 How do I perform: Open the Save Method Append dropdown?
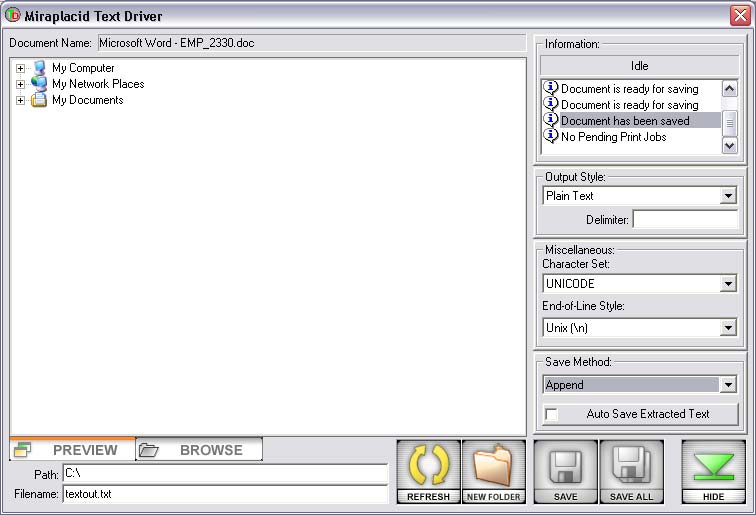tap(729, 385)
